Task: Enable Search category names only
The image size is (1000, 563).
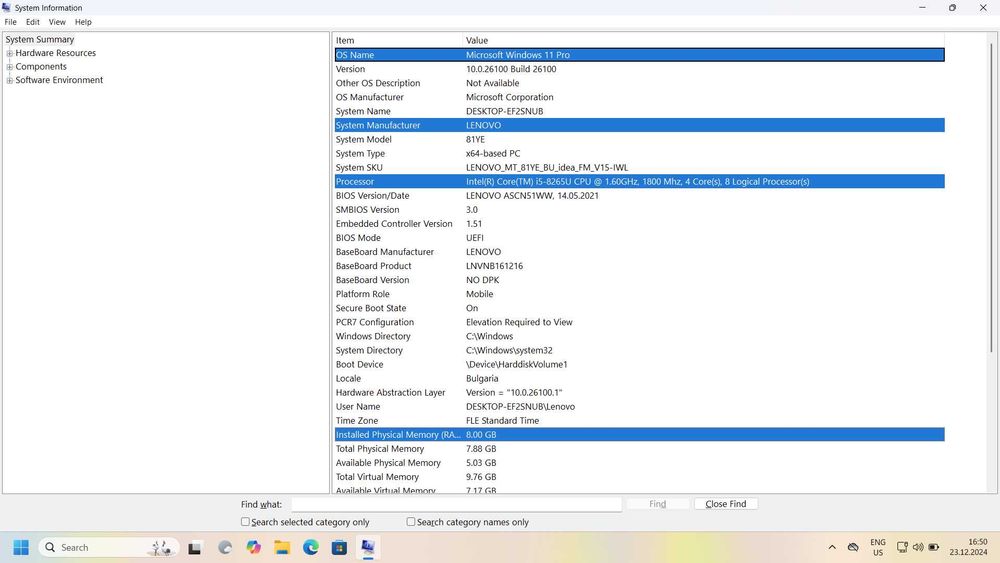Action: click(411, 522)
